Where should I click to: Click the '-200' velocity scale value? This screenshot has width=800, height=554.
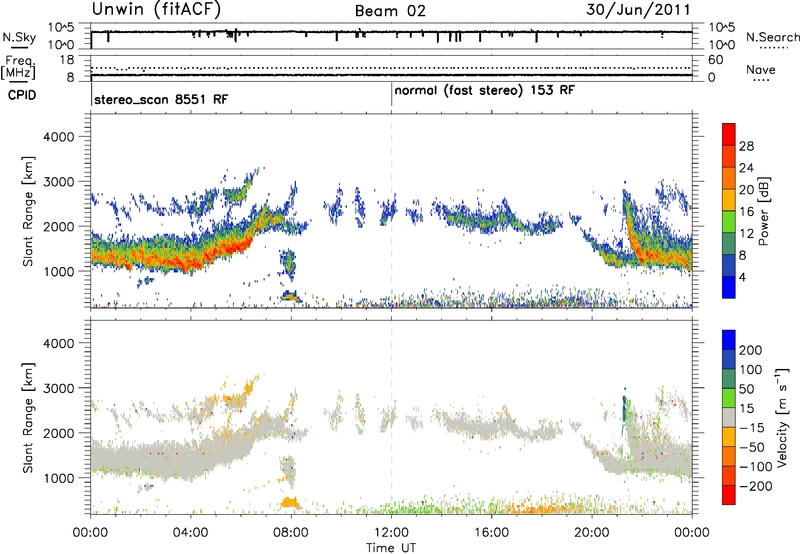(x=756, y=486)
